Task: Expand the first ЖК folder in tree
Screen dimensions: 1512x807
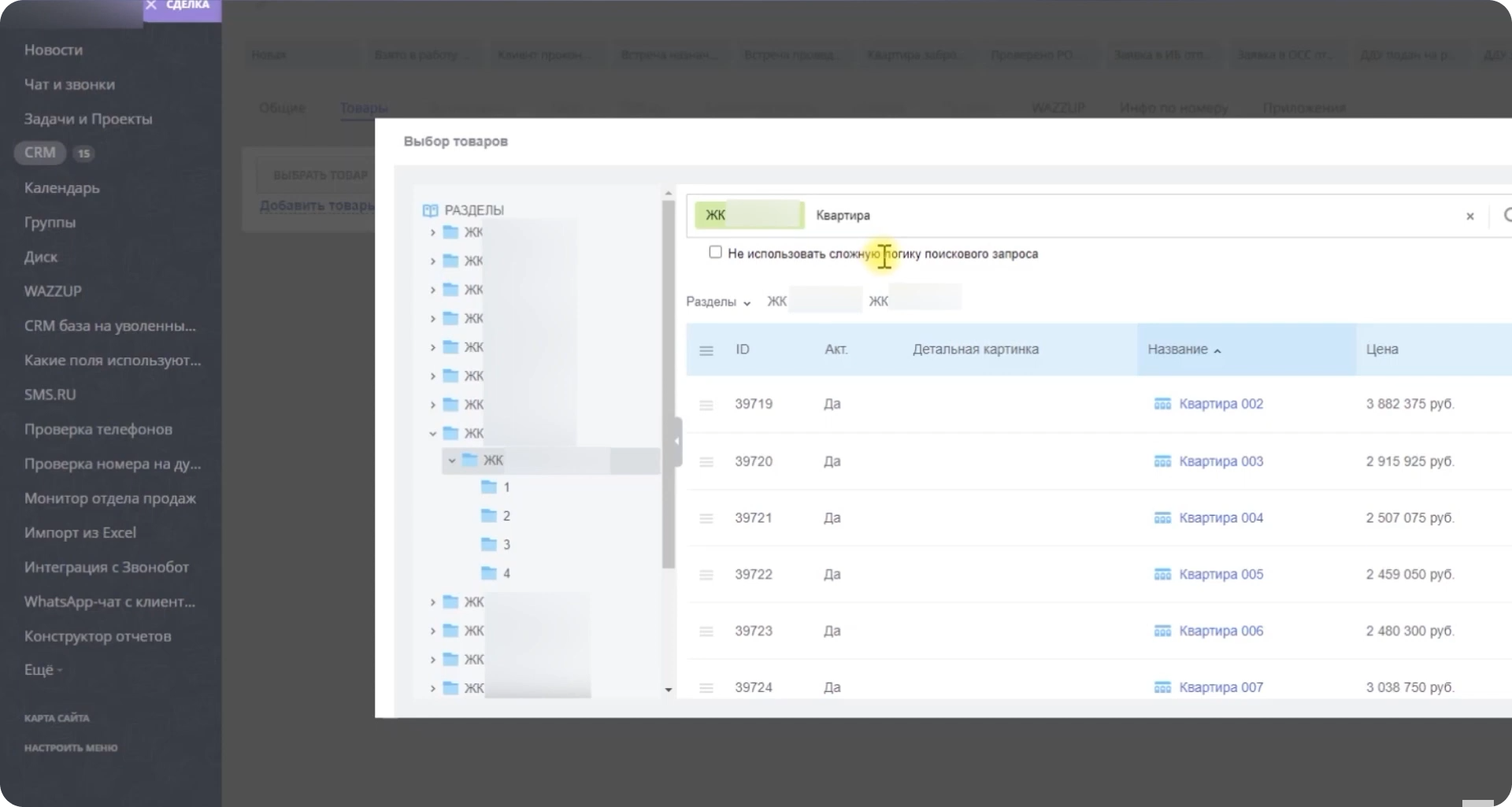Action: pyautogui.click(x=432, y=232)
